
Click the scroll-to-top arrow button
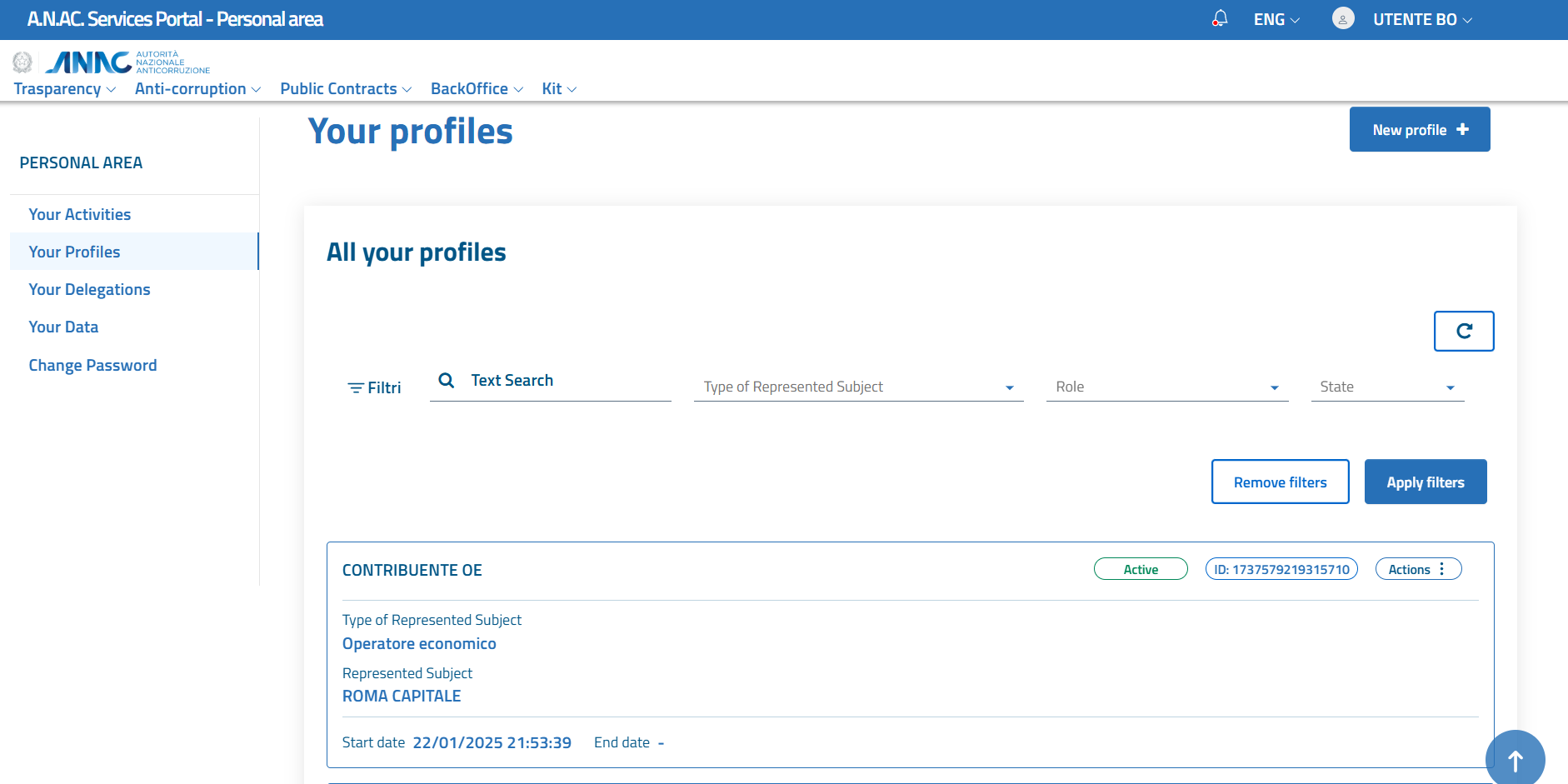pos(1515,759)
